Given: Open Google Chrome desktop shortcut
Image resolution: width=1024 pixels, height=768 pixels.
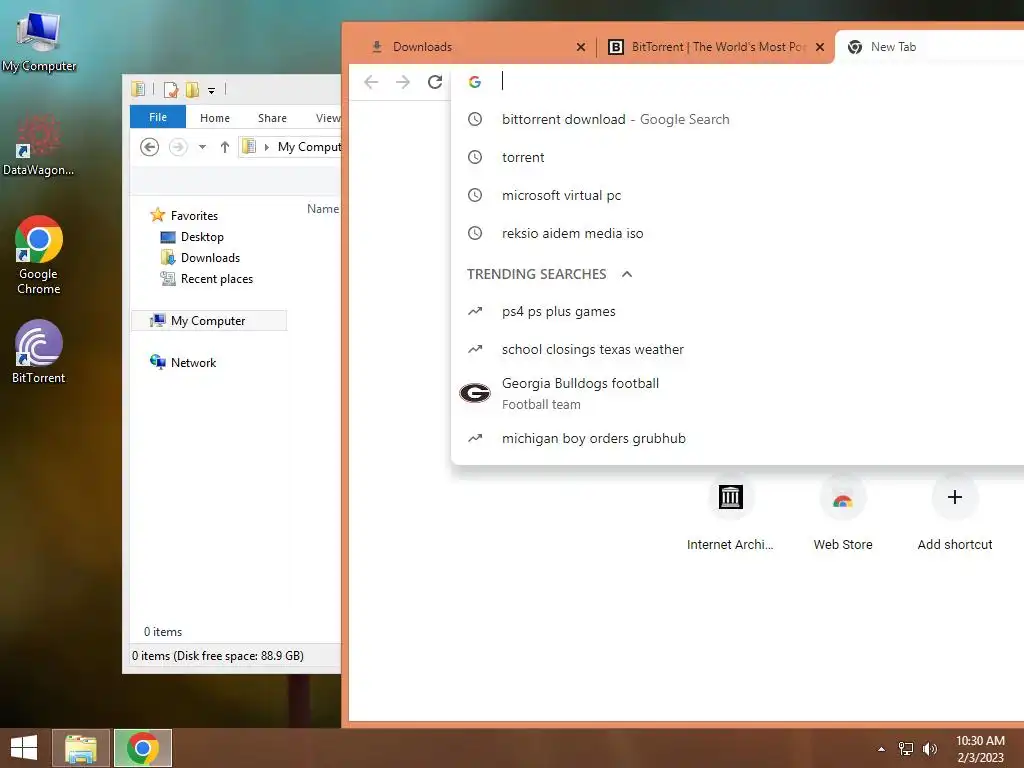Looking at the screenshot, I should (x=39, y=255).
